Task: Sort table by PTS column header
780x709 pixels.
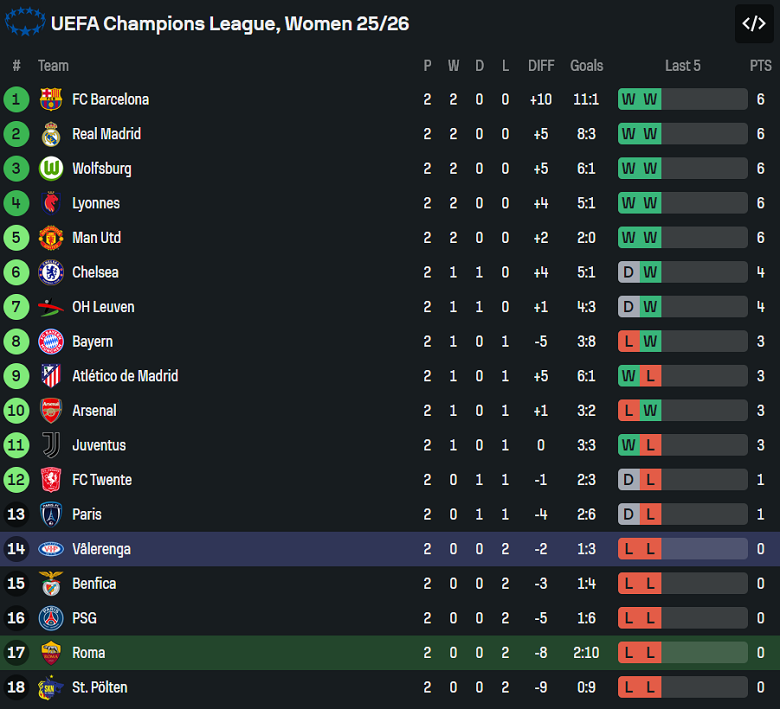Action: tap(760, 65)
